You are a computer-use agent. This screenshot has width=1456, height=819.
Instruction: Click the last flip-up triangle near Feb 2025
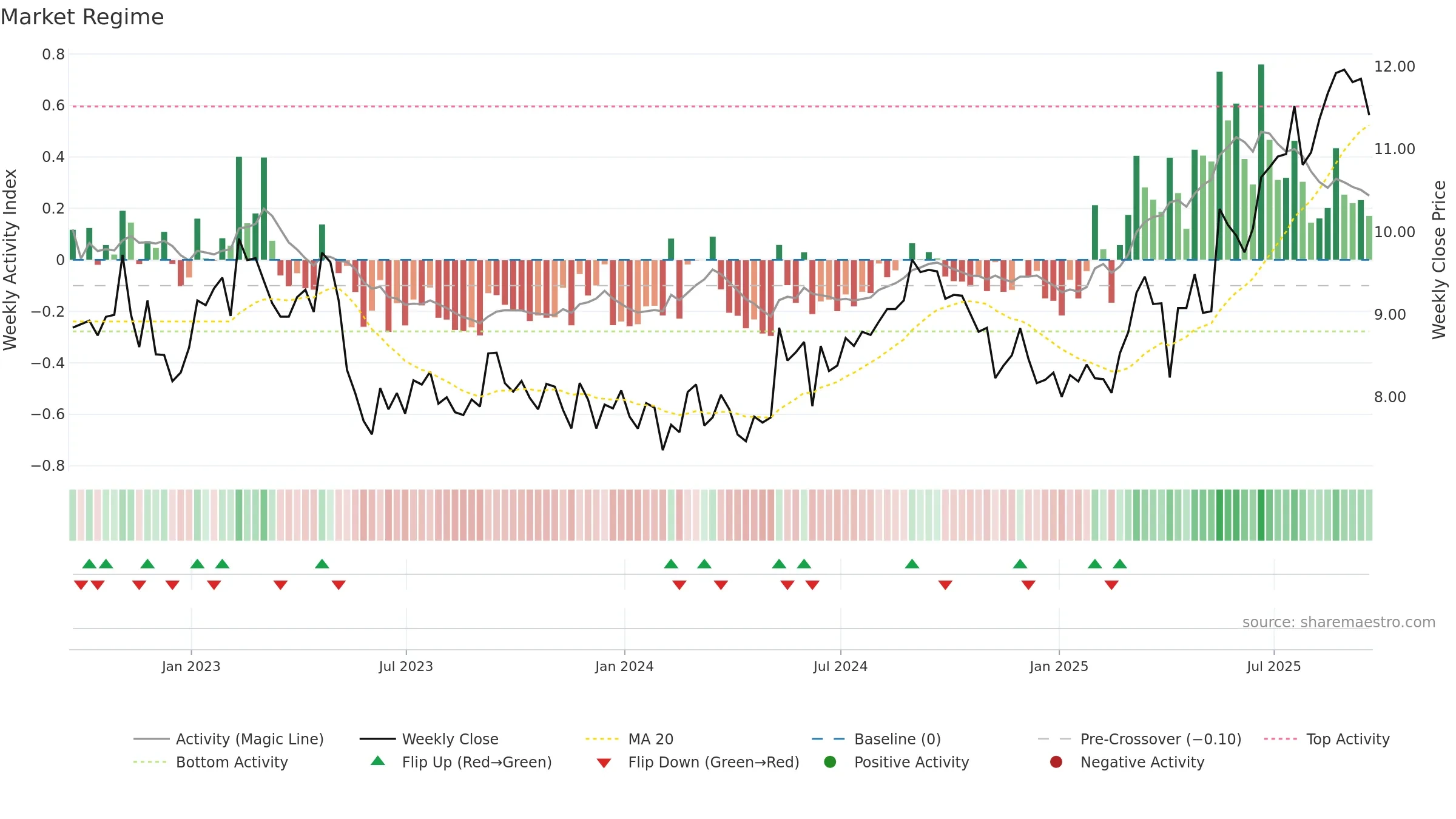click(1120, 564)
